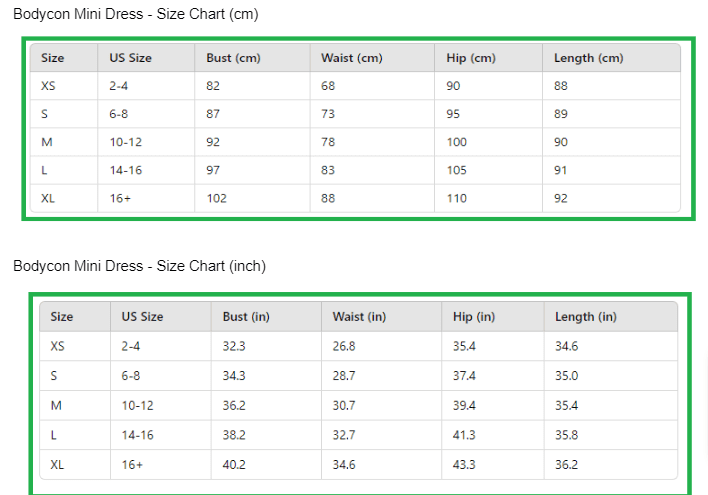Click the hip value 39.4 cell
This screenshot has width=708, height=495.
click(464, 405)
